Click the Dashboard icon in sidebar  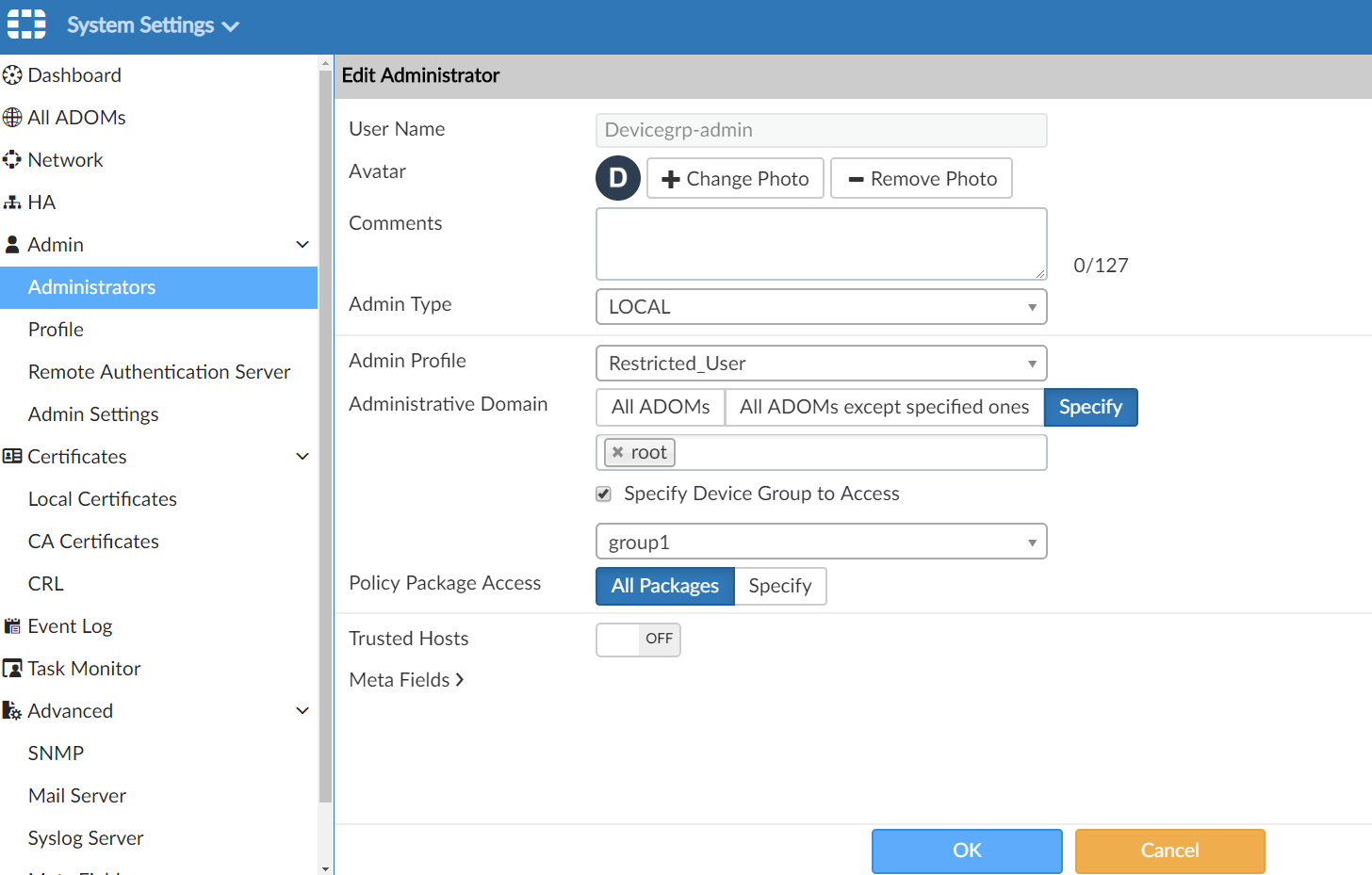pos(12,75)
